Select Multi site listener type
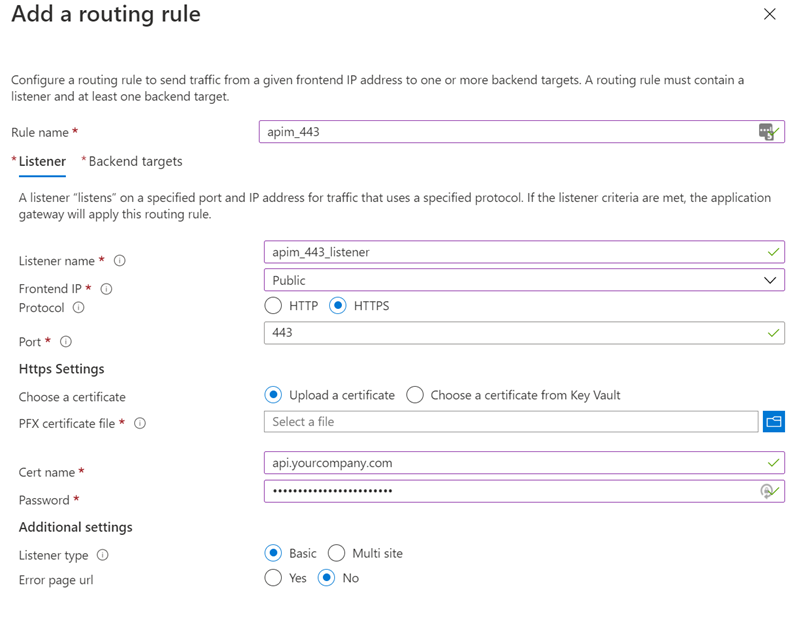The height and width of the screenshot is (626, 792). tap(337, 553)
